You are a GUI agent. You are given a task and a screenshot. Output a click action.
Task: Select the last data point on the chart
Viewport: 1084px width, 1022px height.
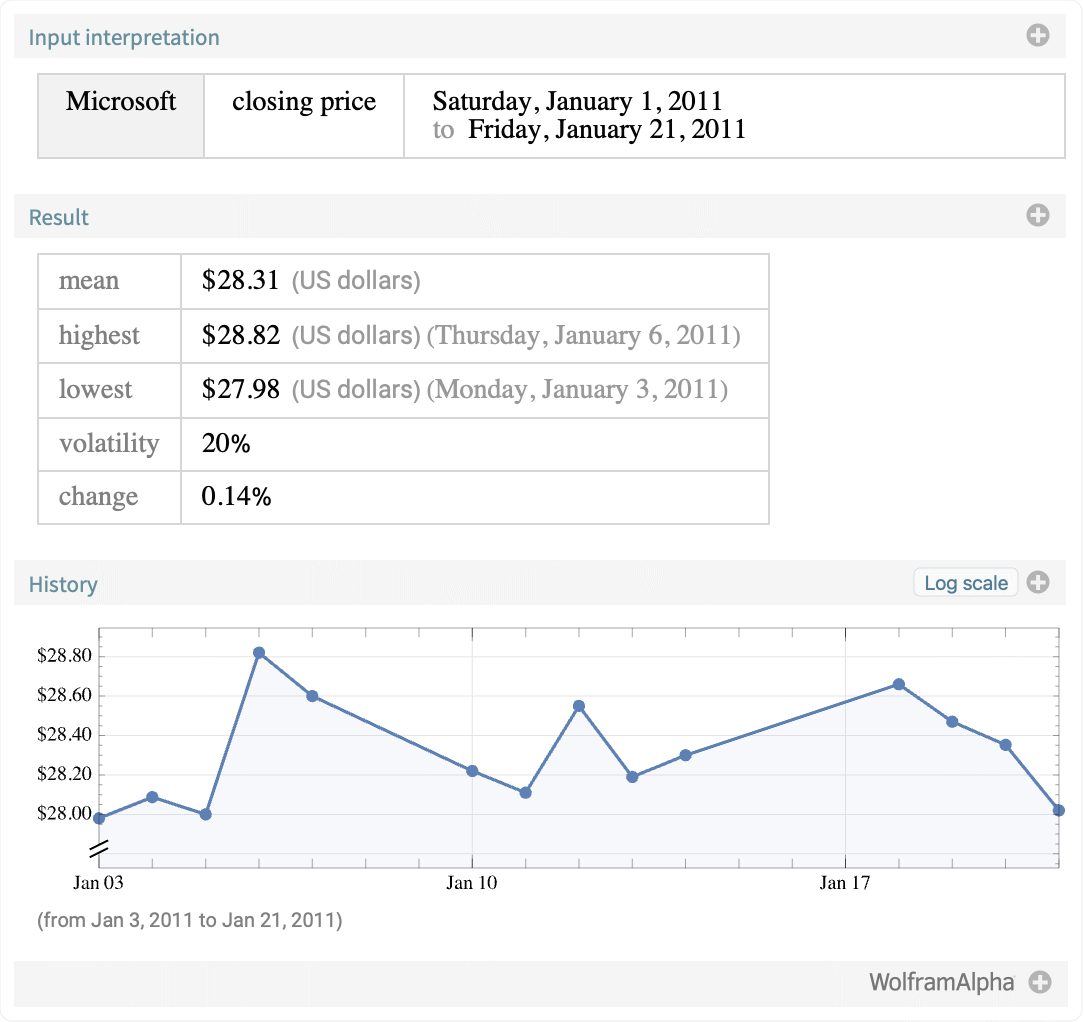pos(1058,810)
